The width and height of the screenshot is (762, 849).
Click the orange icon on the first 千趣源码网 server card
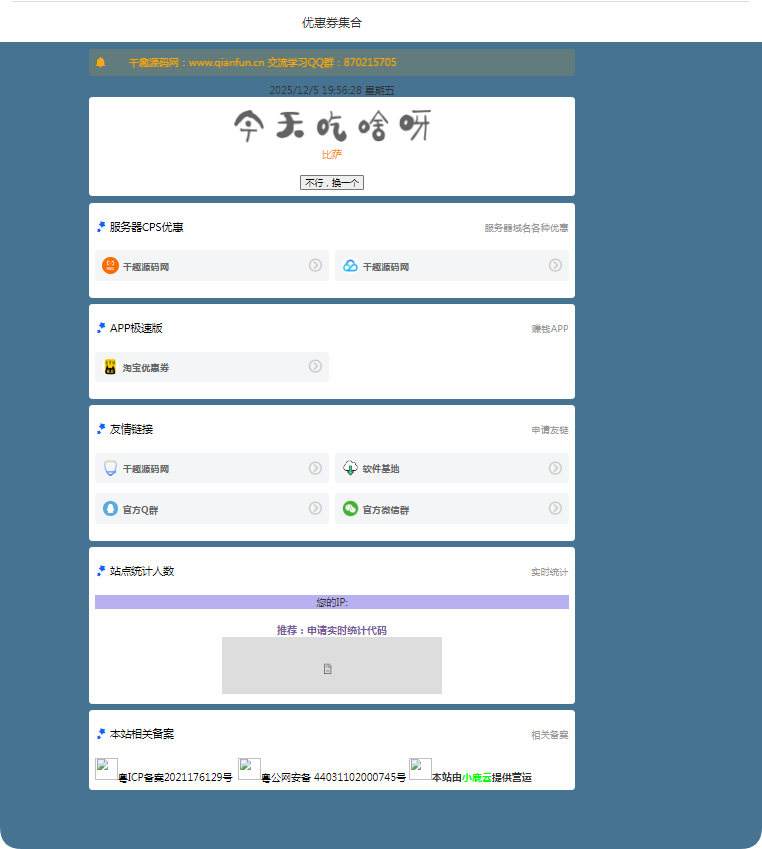110,265
